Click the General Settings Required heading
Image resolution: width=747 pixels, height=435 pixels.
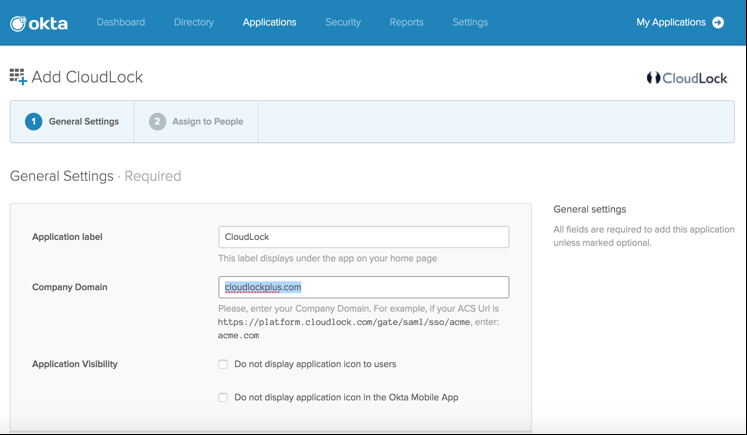point(95,176)
